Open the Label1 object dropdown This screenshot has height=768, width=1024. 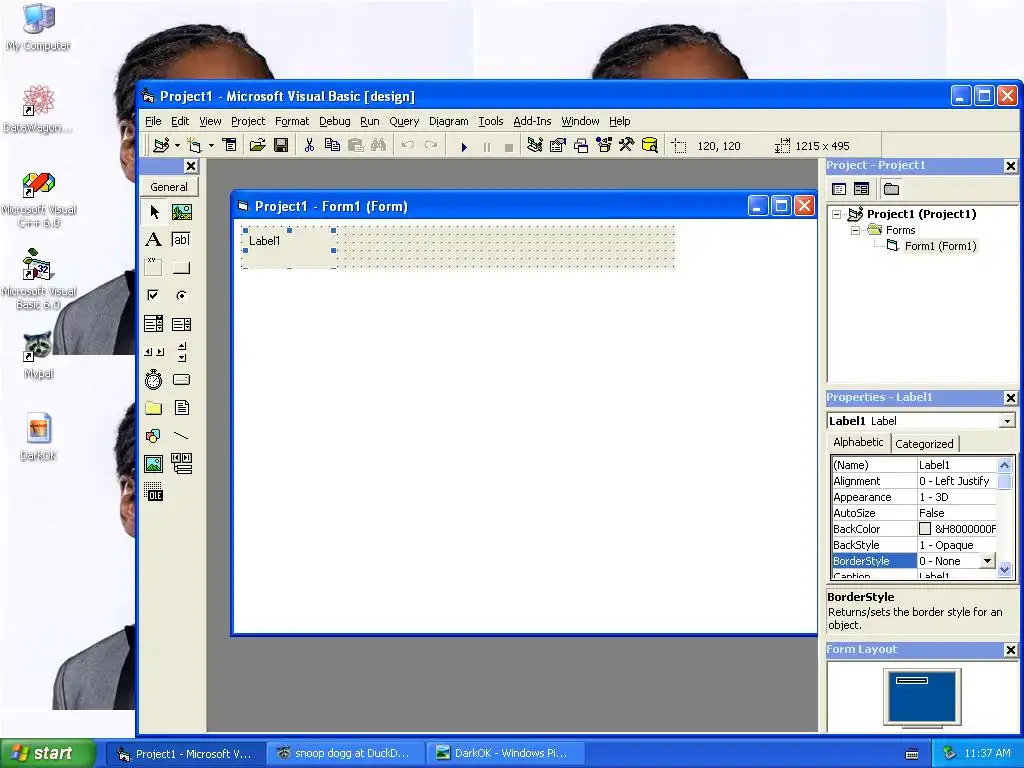click(1006, 421)
